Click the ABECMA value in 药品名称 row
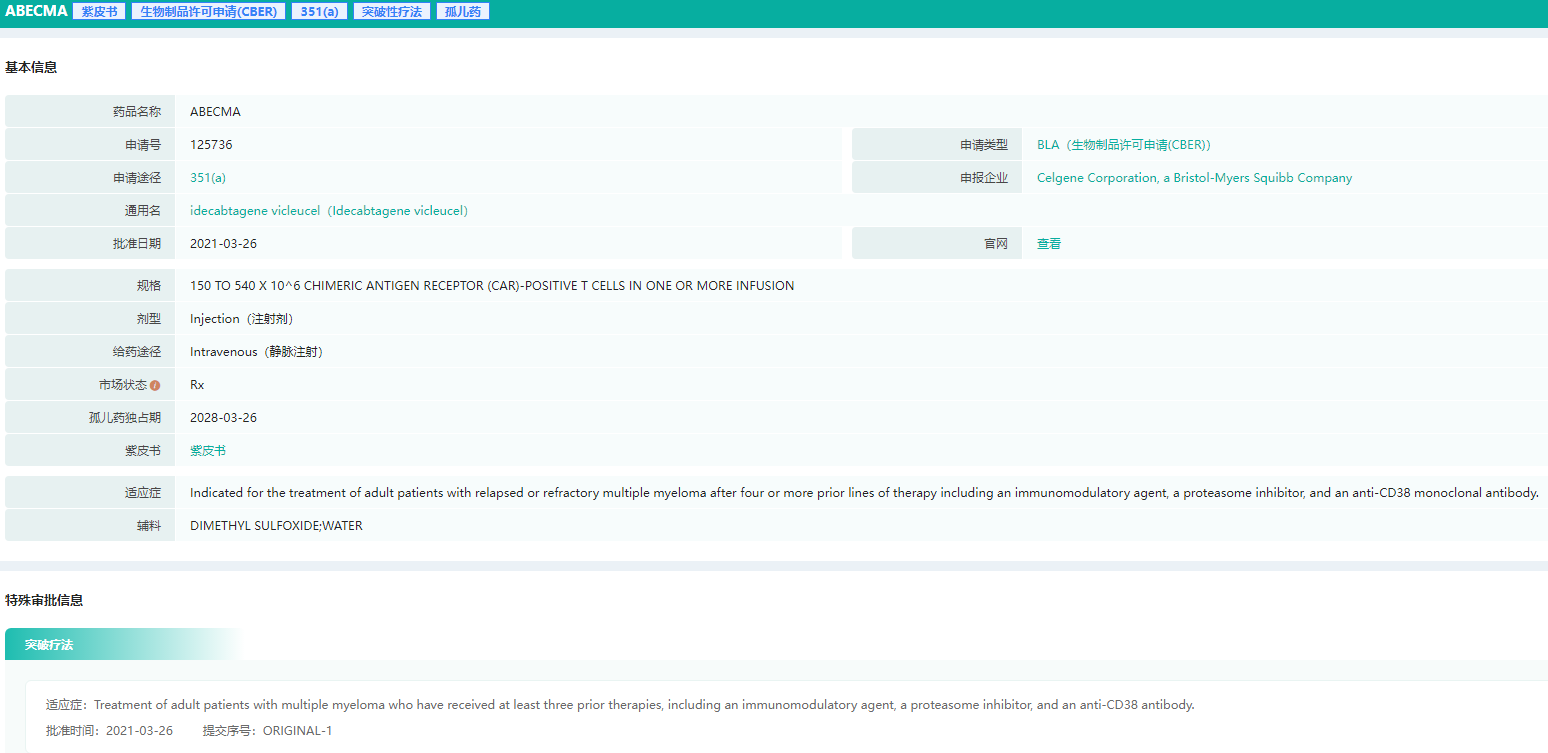 click(x=215, y=112)
